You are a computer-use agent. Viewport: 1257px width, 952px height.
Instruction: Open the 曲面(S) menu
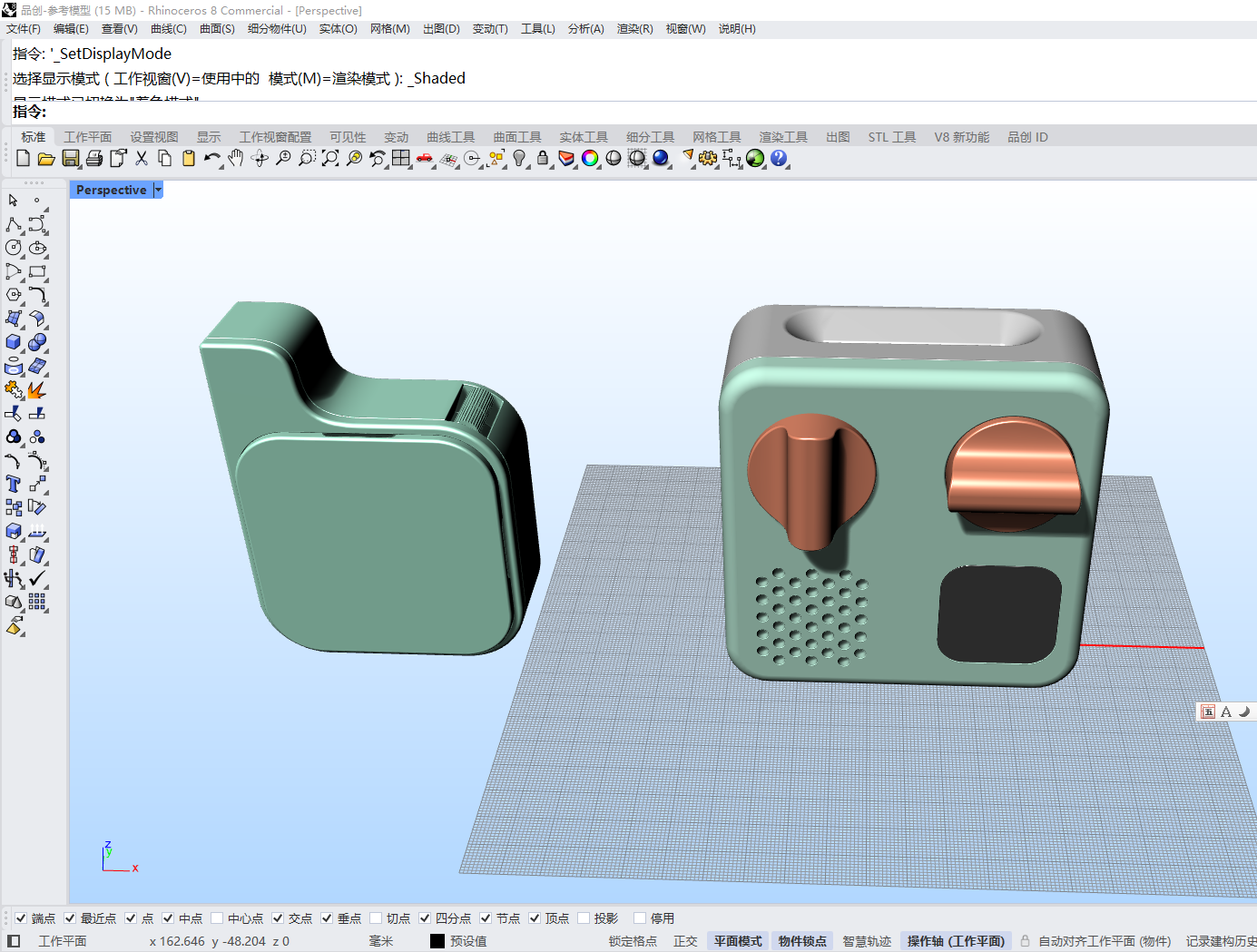217,29
